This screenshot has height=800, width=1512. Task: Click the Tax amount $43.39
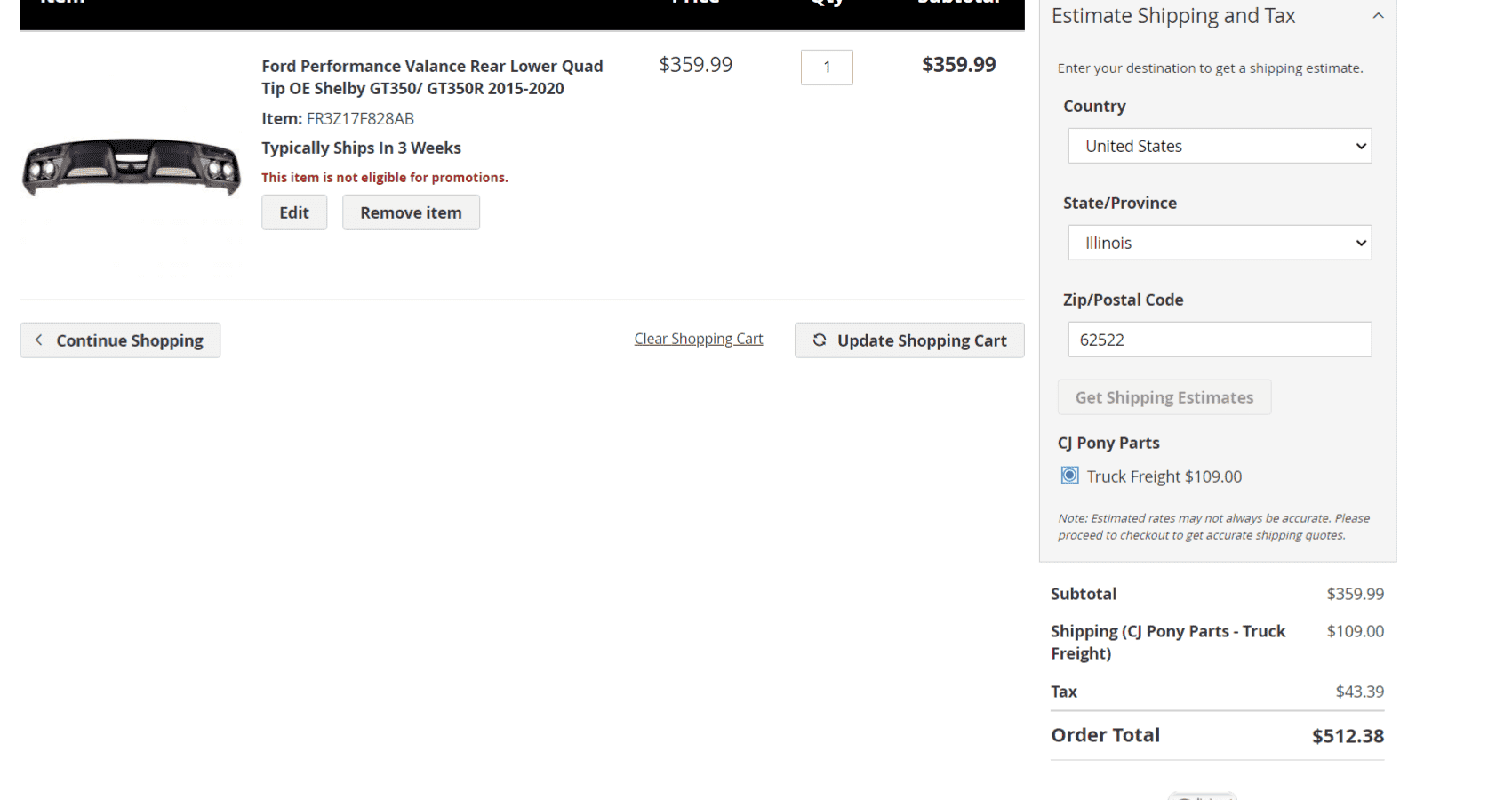click(1359, 692)
